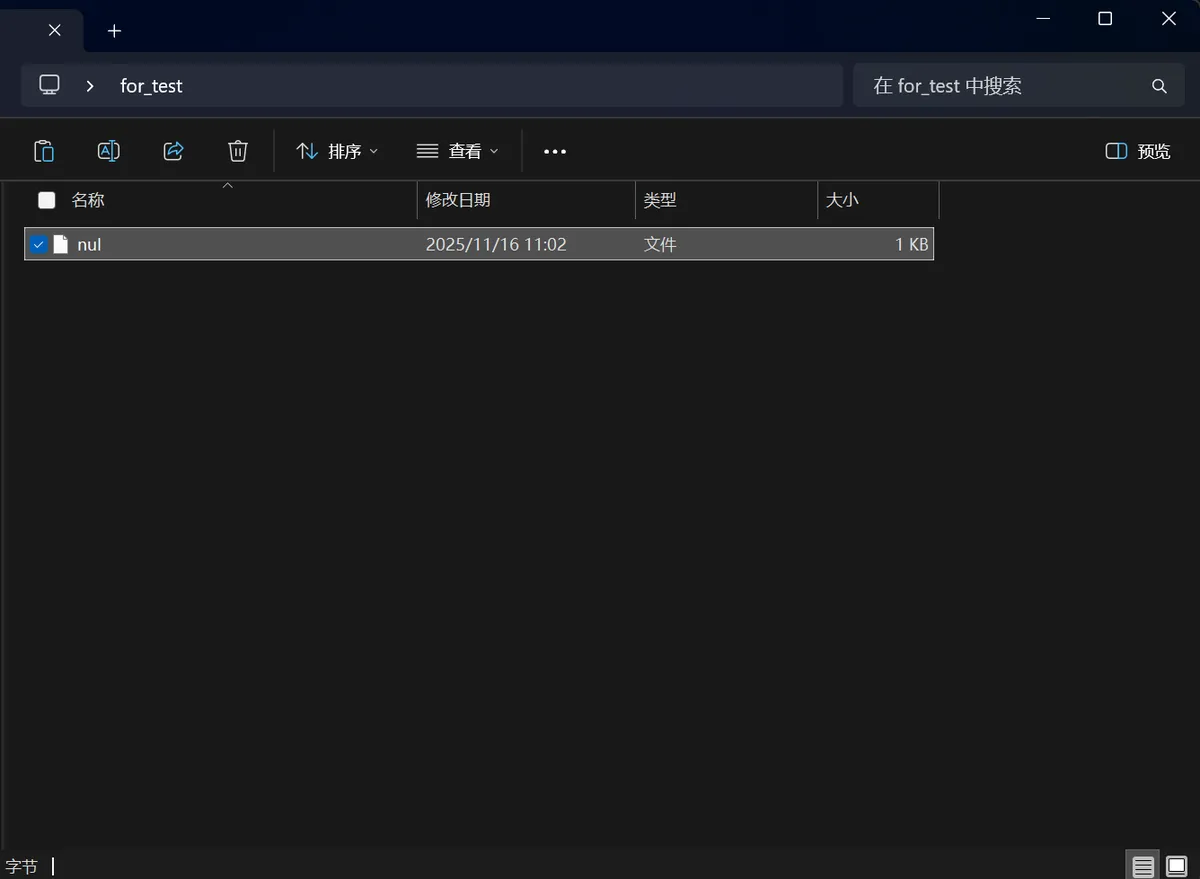Expand the 排序 sort dropdown

(338, 151)
